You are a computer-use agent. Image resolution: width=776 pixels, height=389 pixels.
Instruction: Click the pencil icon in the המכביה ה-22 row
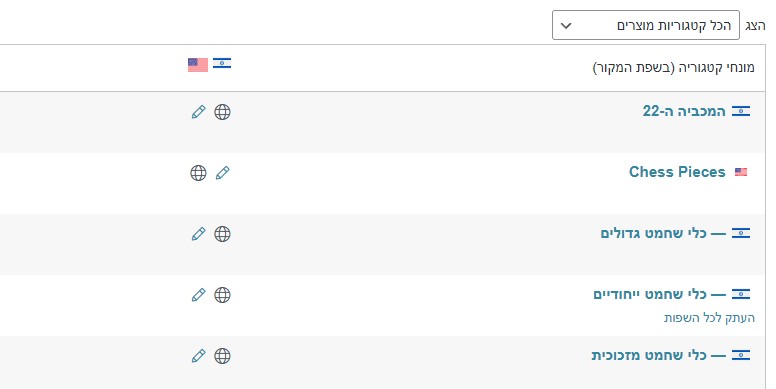(x=198, y=112)
